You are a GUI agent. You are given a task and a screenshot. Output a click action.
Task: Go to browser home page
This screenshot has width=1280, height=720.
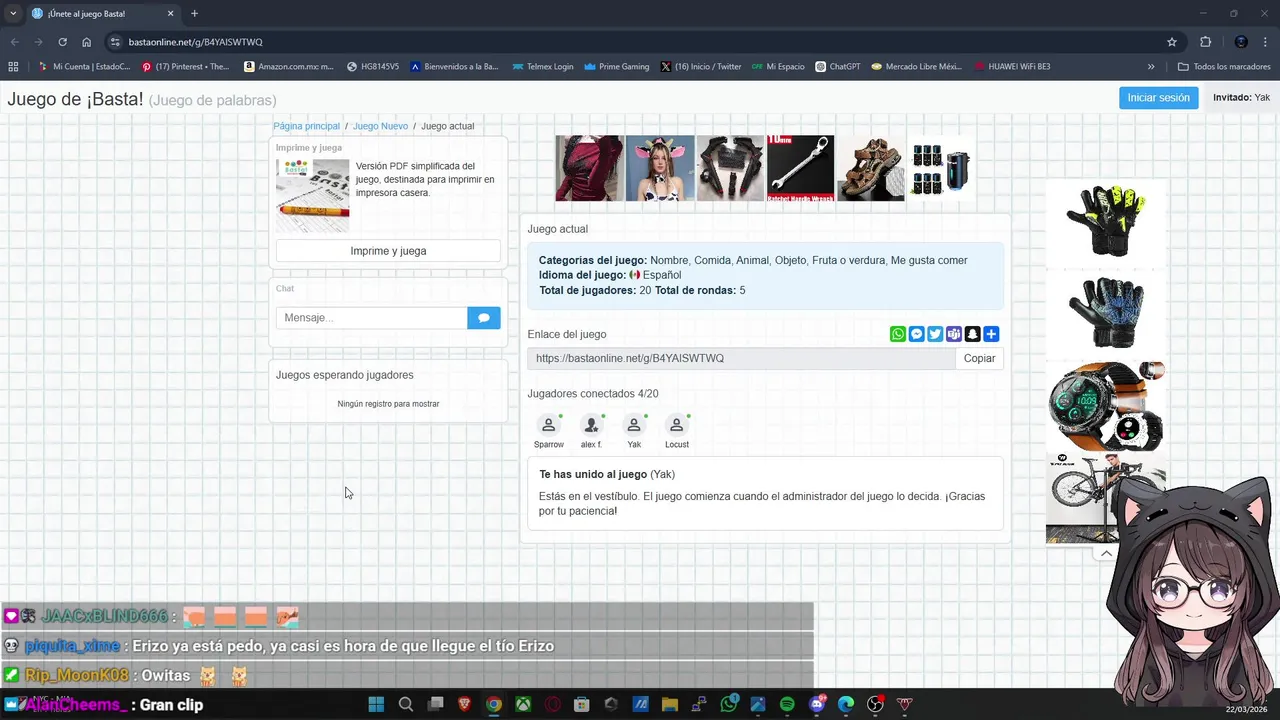click(x=87, y=42)
